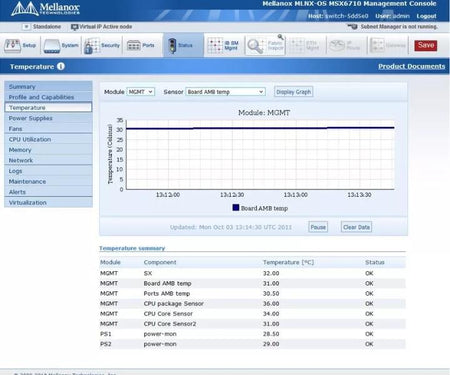The width and height of the screenshot is (450, 375).
Task: Open the Product Documents link
Action: pyautogui.click(x=411, y=66)
